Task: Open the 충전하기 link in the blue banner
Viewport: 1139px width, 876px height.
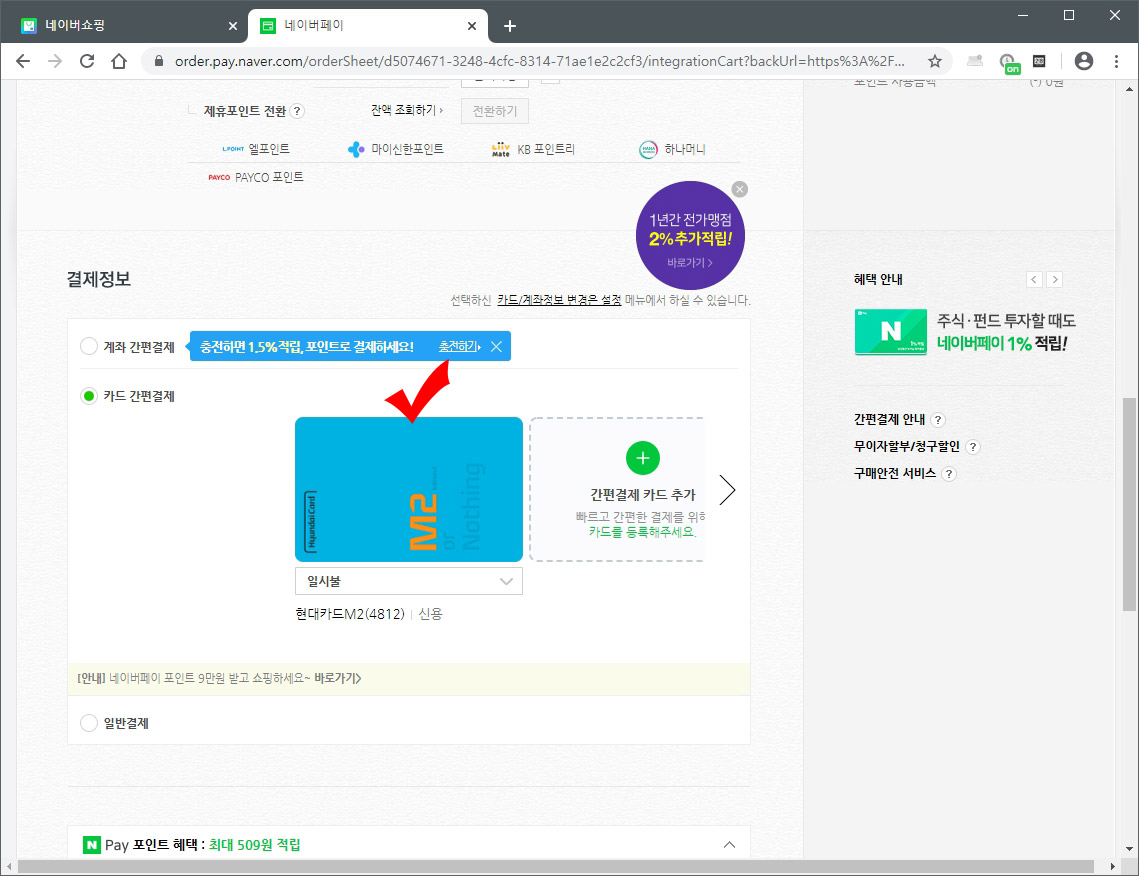Action: pyautogui.click(x=460, y=346)
